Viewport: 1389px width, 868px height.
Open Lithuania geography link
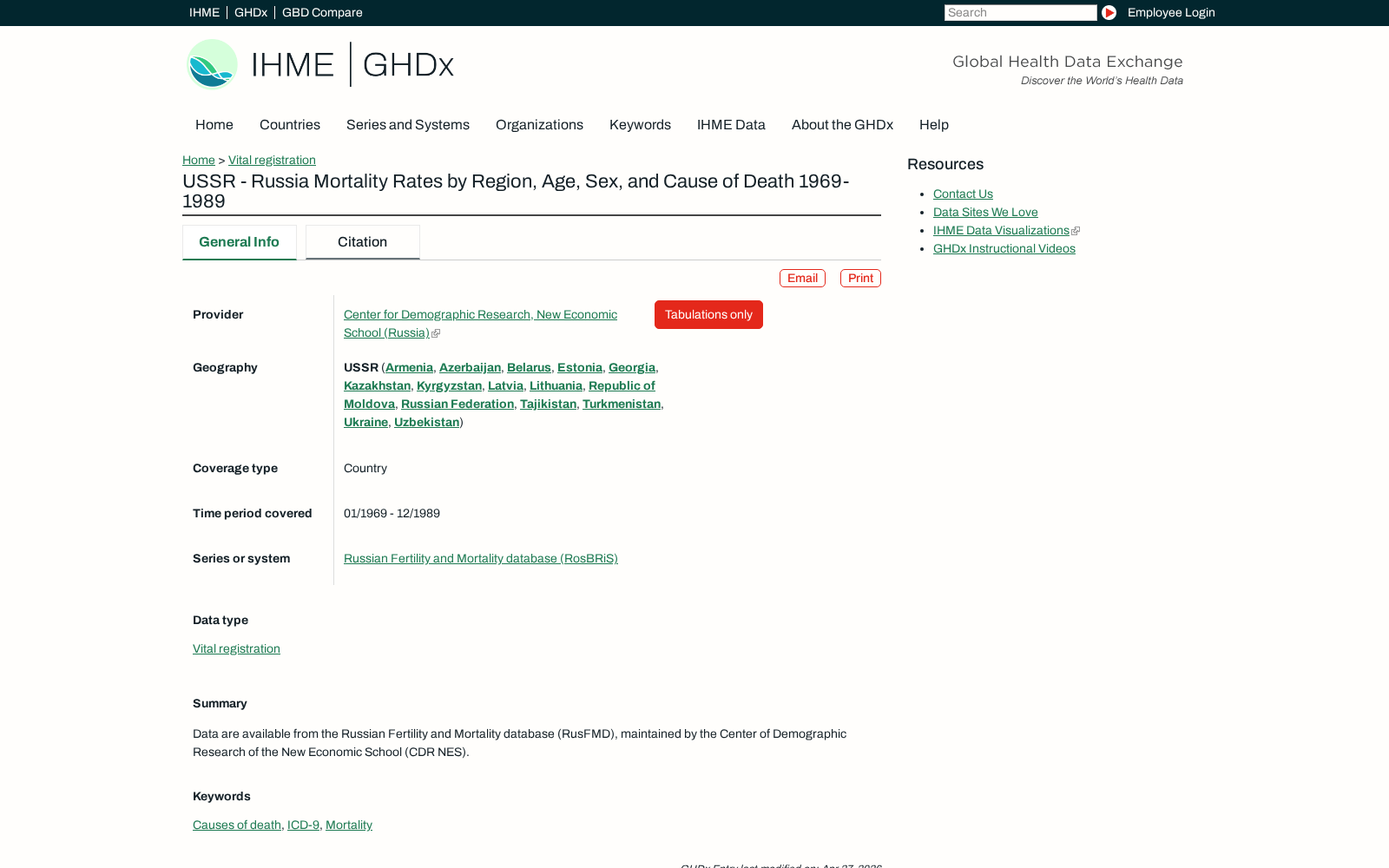click(x=556, y=385)
